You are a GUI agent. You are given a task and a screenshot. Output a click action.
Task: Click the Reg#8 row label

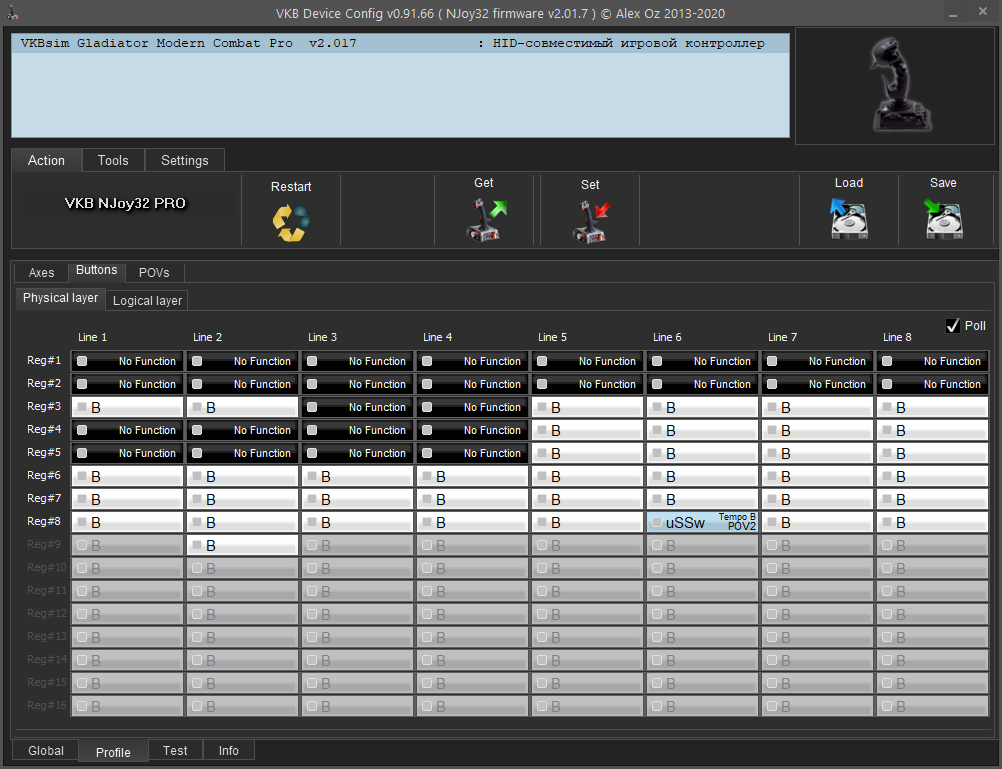pyautogui.click(x=44, y=522)
